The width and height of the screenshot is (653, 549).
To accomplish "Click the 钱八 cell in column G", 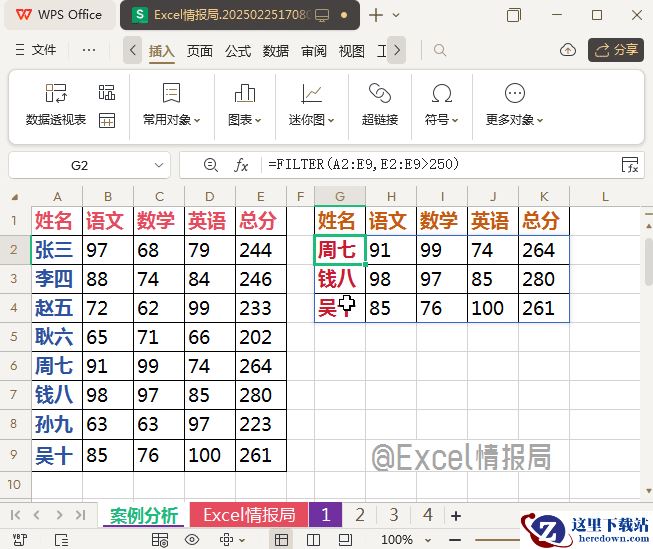I will point(340,279).
